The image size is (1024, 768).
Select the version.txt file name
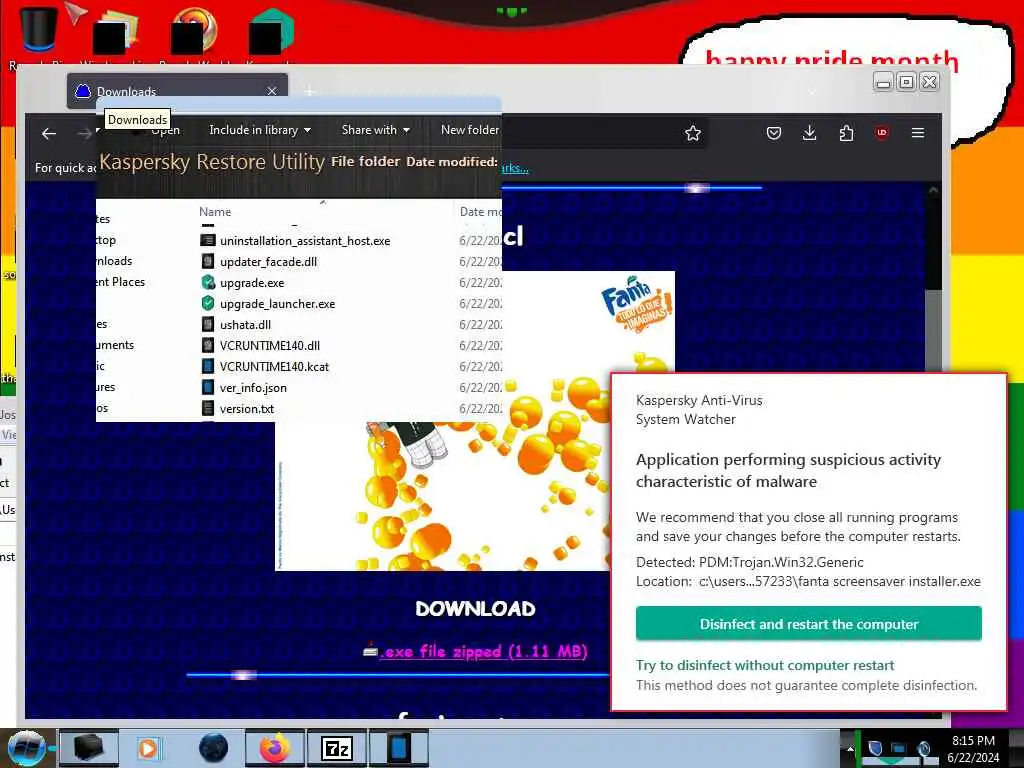[247, 409]
